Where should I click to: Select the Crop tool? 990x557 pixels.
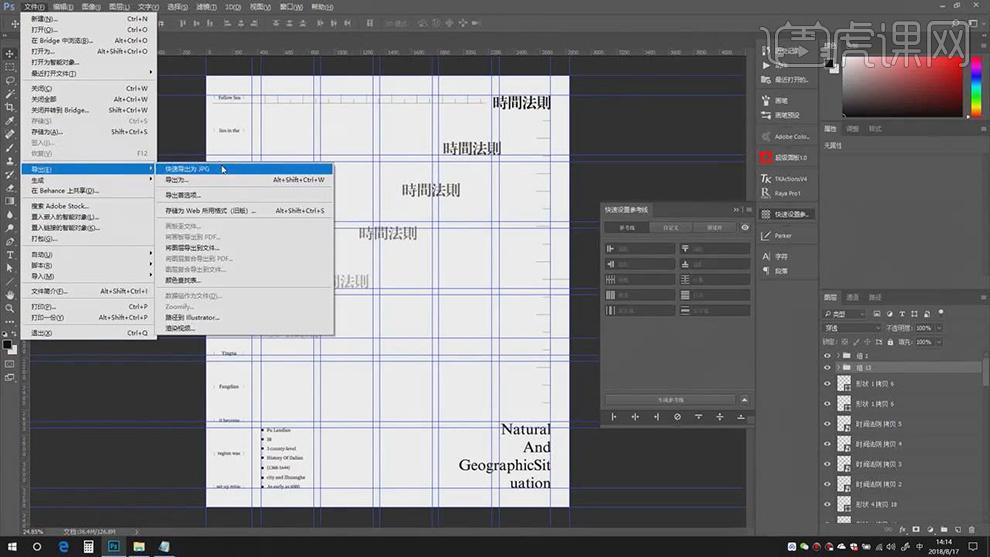[12, 107]
